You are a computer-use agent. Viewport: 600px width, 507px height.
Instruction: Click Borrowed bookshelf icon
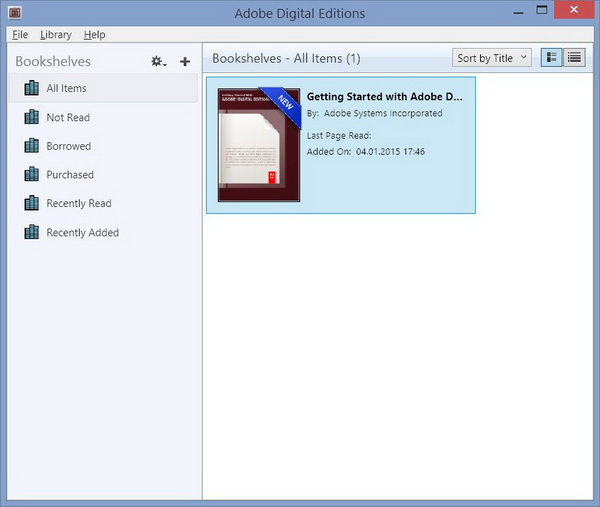point(31,146)
